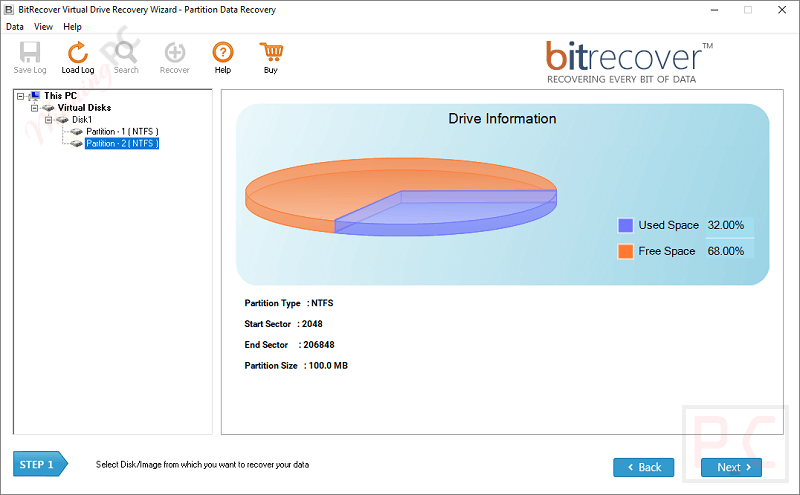Viewport: 800px width, 495px height.
Task: Click the End Sector : 206848 line
Action: tap(289, 345)
